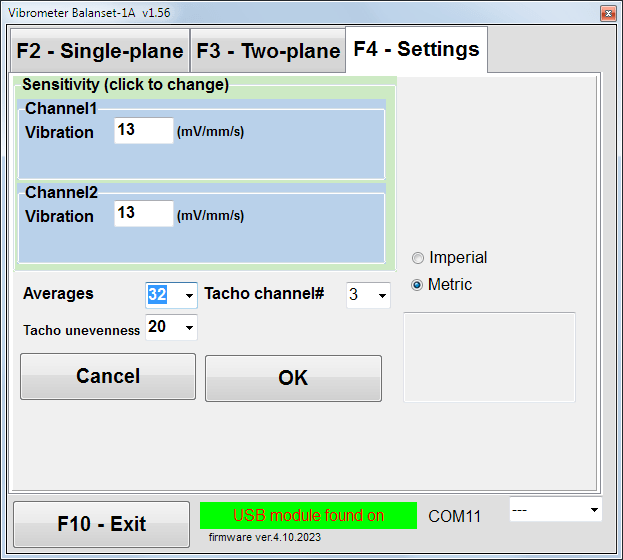Click Channel1 Vibration sensitivity field
This screenshot has width=623, height=560.
click(x=144, y=130)
